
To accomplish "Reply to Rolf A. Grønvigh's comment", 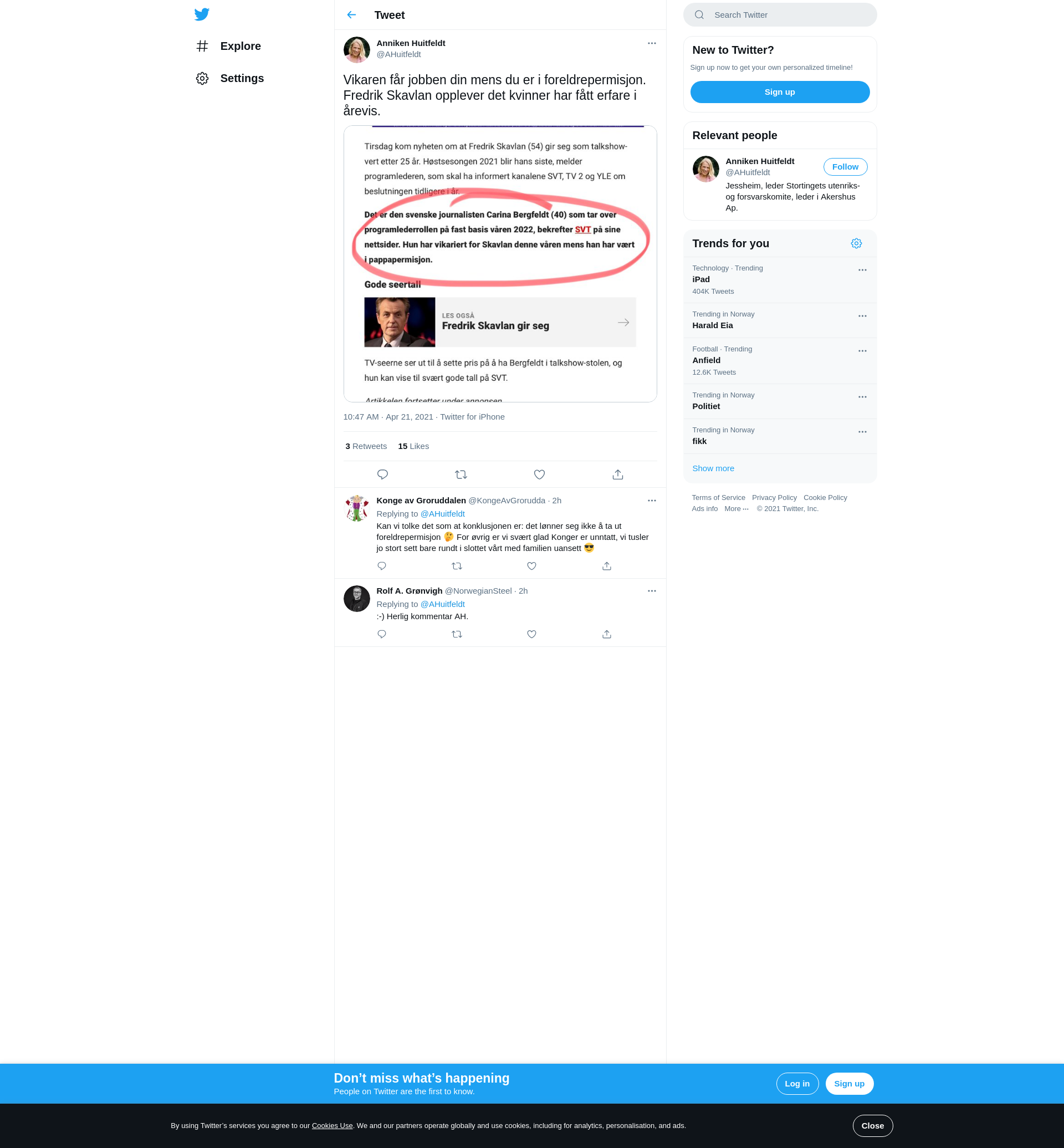I will click(381, 634).
